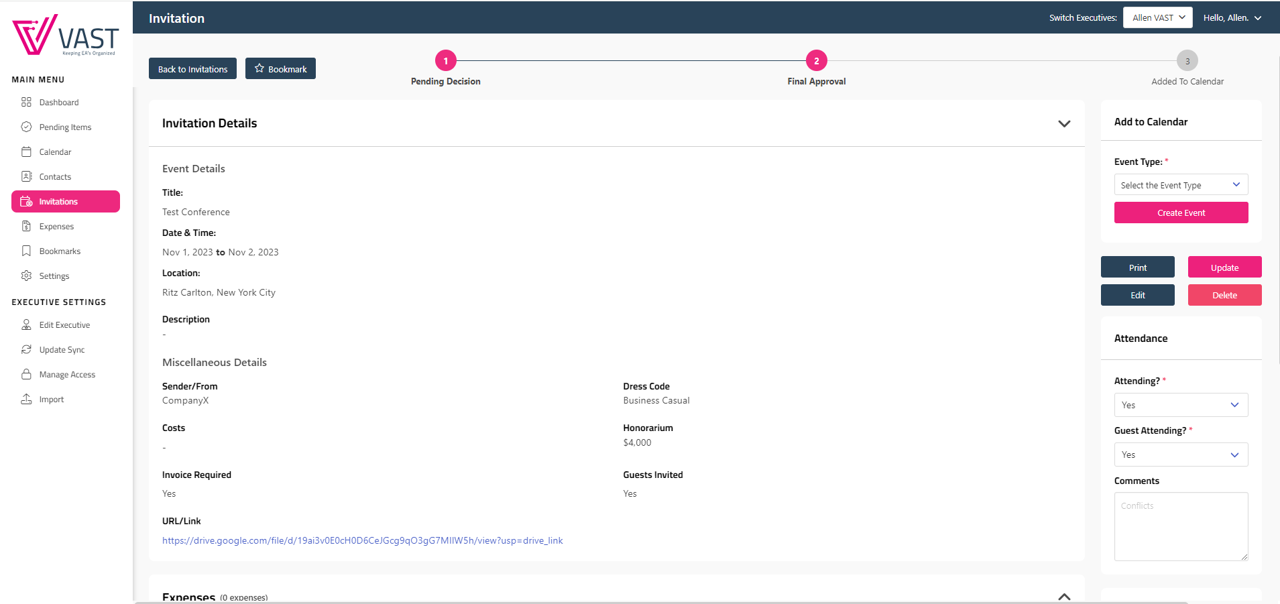Click the Create Event button
Screen dimensions: 1280x604
[x=1181, y=212]
